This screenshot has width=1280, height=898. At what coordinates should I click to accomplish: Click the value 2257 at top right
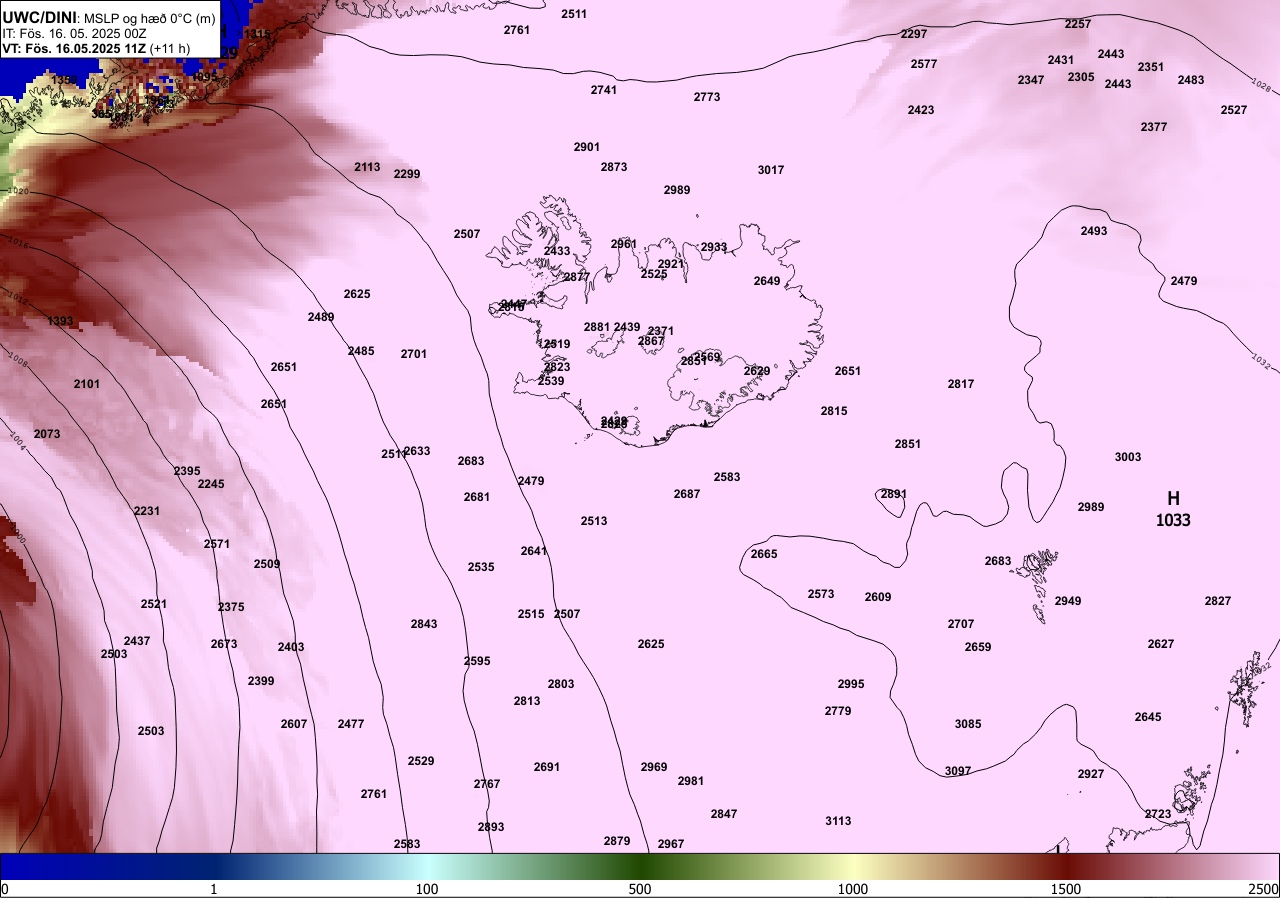coord(1078,24)
